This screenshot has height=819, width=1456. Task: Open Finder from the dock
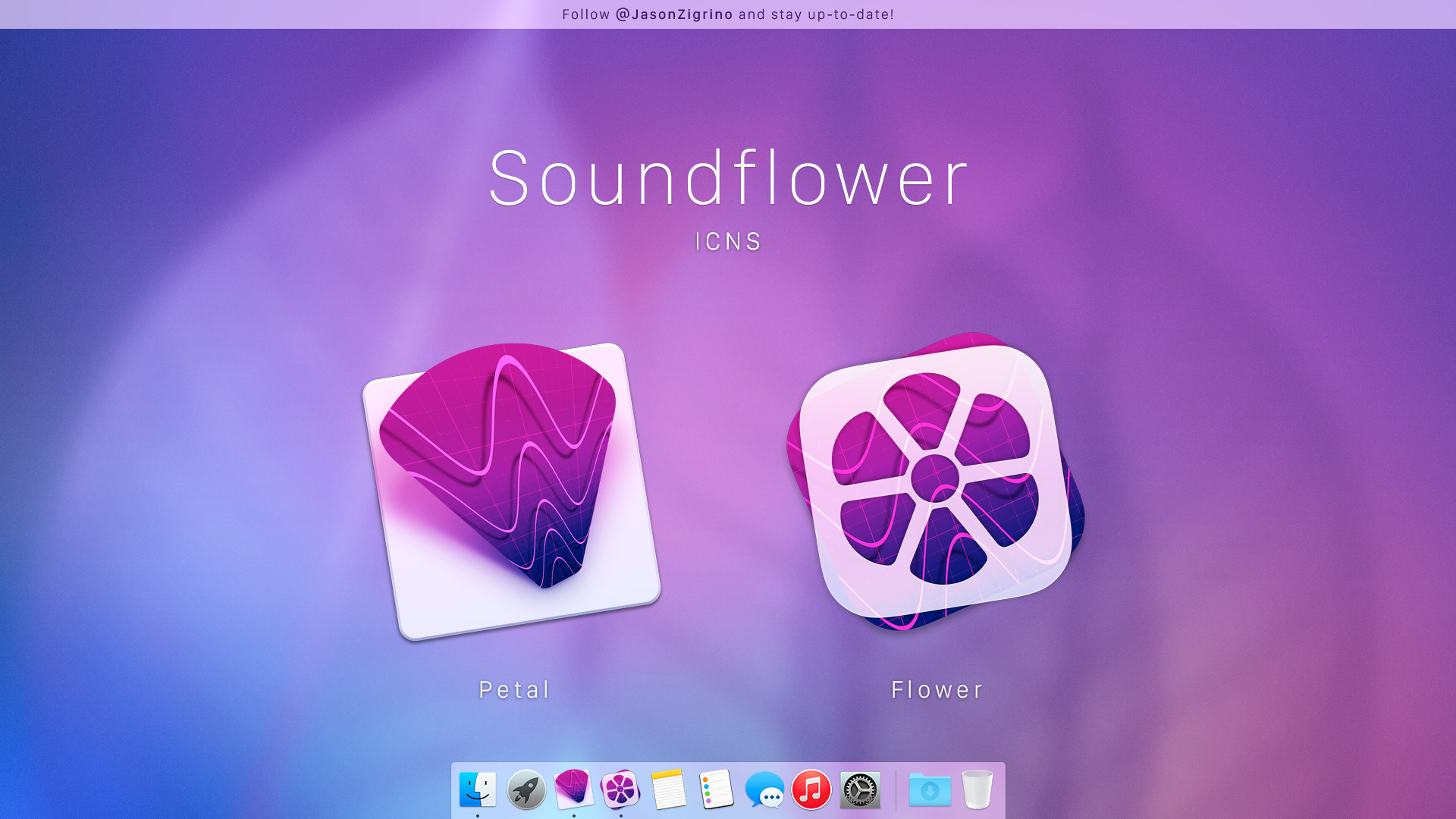point(478,789)
